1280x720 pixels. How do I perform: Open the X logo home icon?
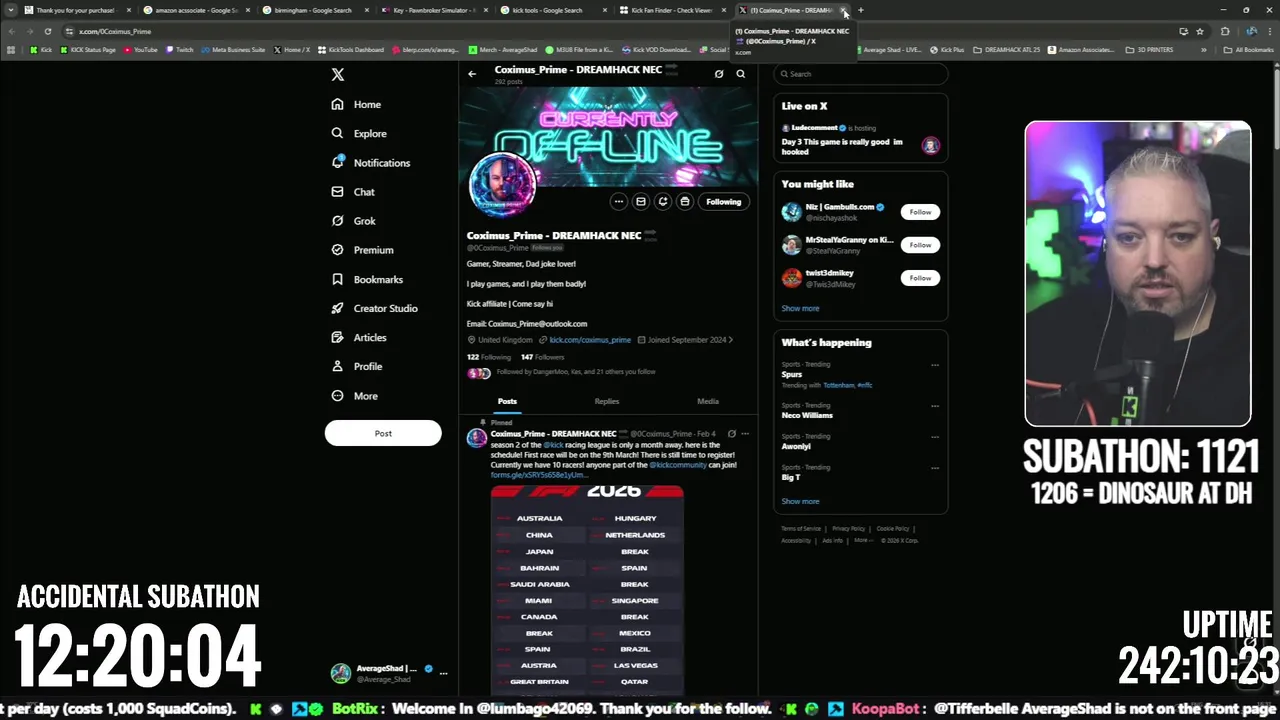(338, 75)
